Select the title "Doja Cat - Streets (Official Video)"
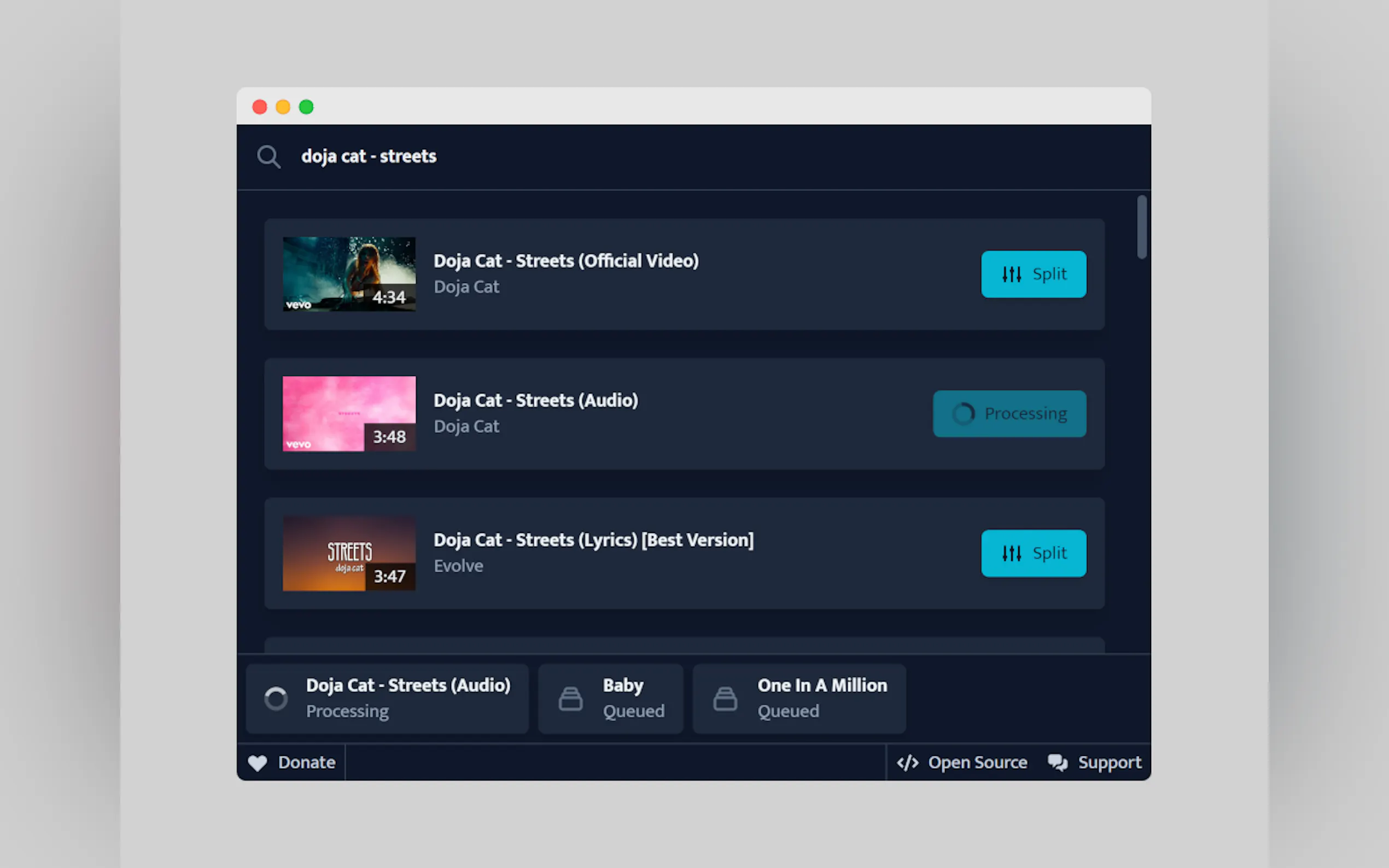Viewport: 1389px width, 868px height. click(x=566, y=261)
